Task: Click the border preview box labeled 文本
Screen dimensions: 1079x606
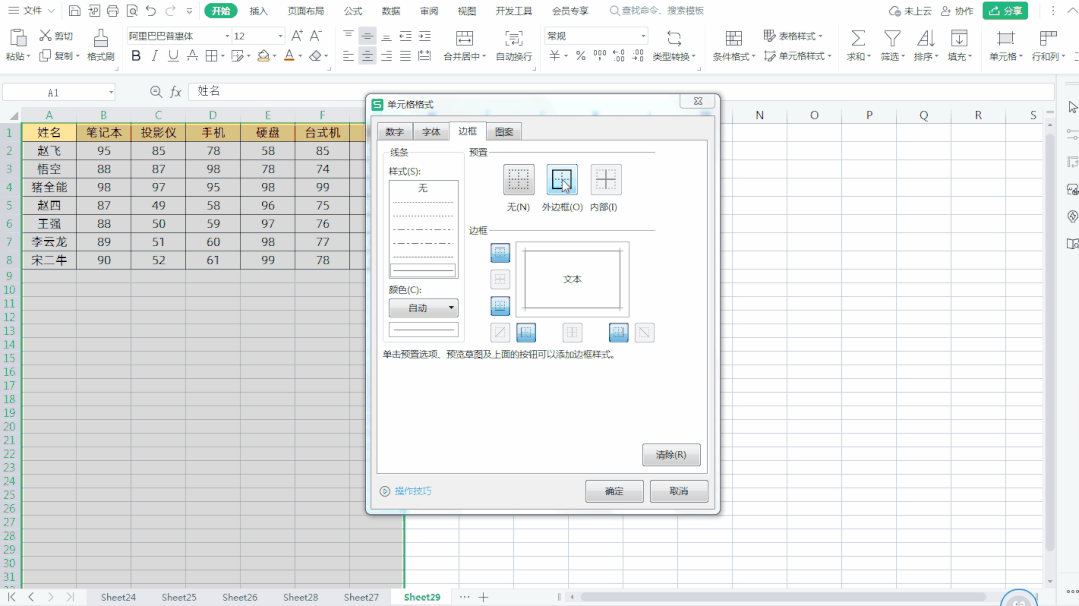Action: (573, 279)
